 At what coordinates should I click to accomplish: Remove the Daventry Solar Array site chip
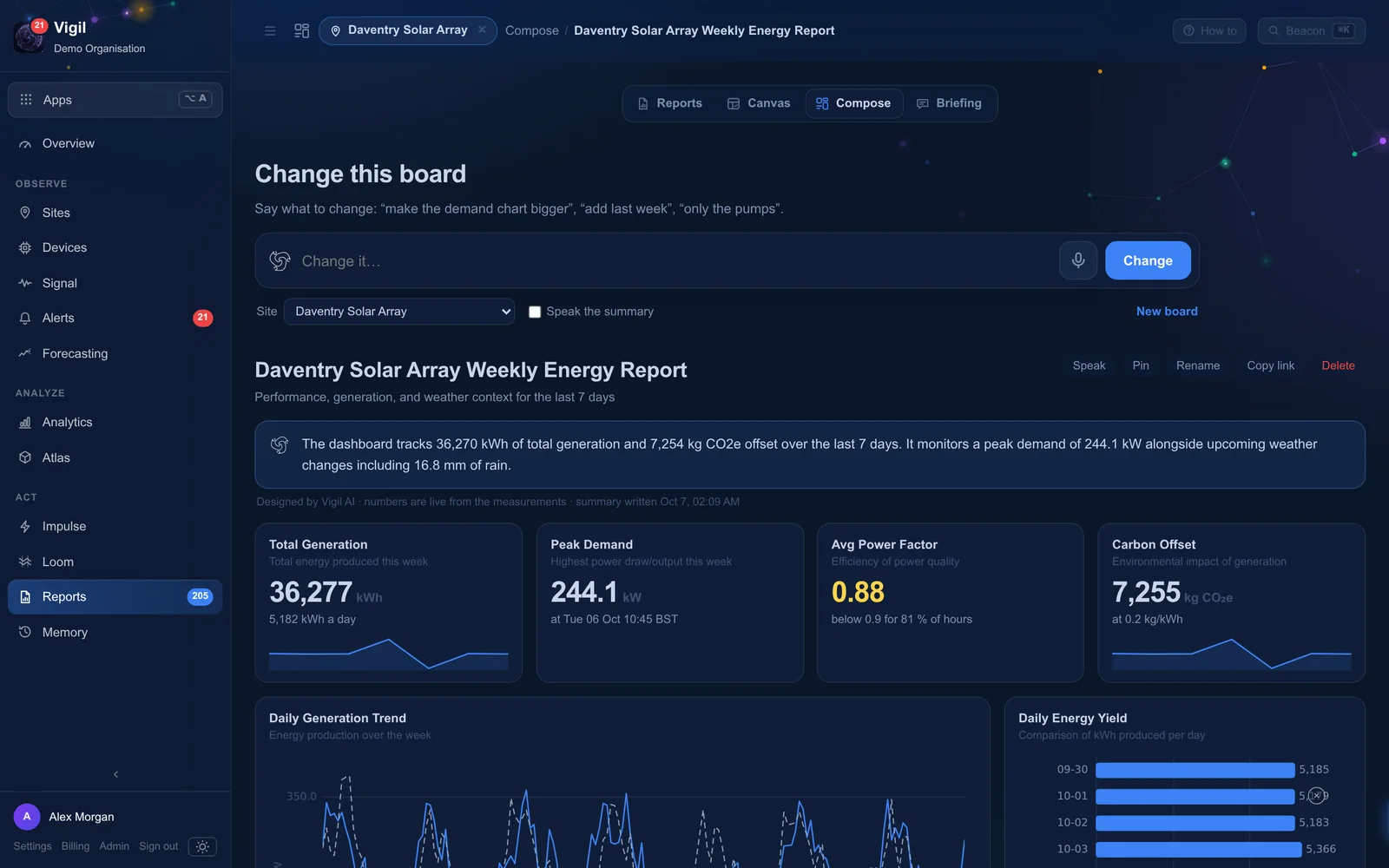pyautogui.click(x=482, y=30)
